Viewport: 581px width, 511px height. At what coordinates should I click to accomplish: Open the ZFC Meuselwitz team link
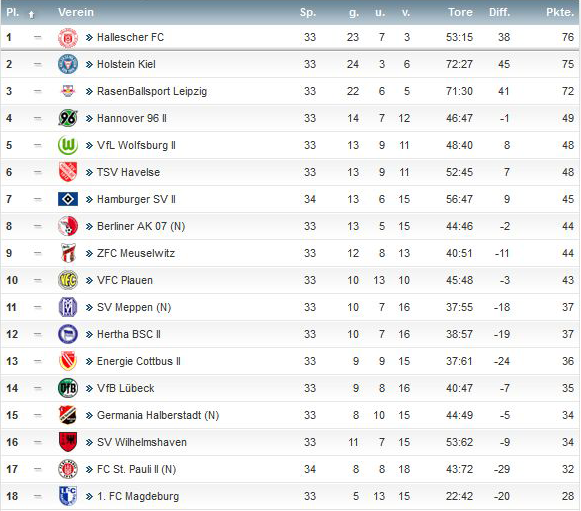click(136, 253)
